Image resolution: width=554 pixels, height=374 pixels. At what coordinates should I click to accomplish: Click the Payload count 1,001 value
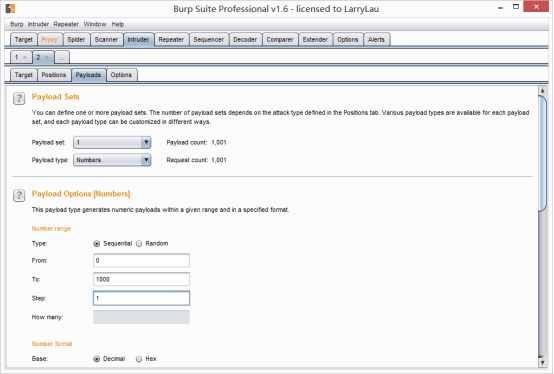219,142
